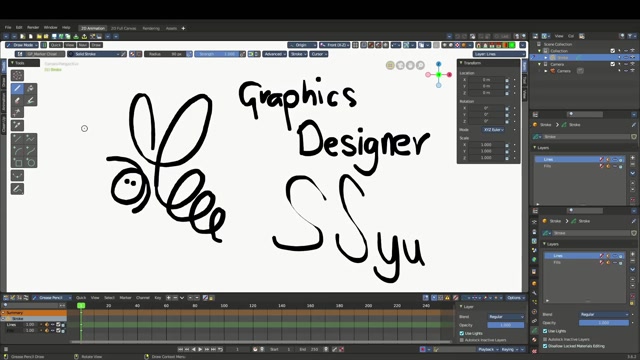Click the viewport navigation axis gizmo
Screen dimensions: 640x360
tap(438, 75)
